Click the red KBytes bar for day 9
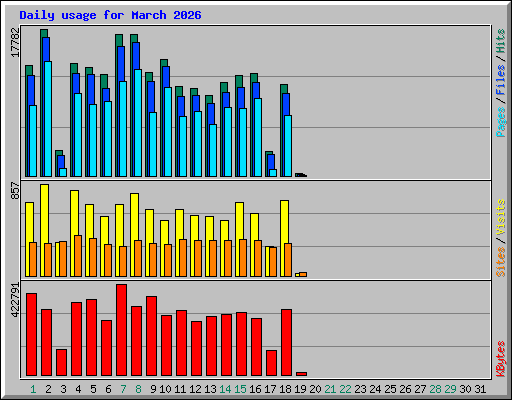Viewport: 512px width, 400px height. pos(151,336)
